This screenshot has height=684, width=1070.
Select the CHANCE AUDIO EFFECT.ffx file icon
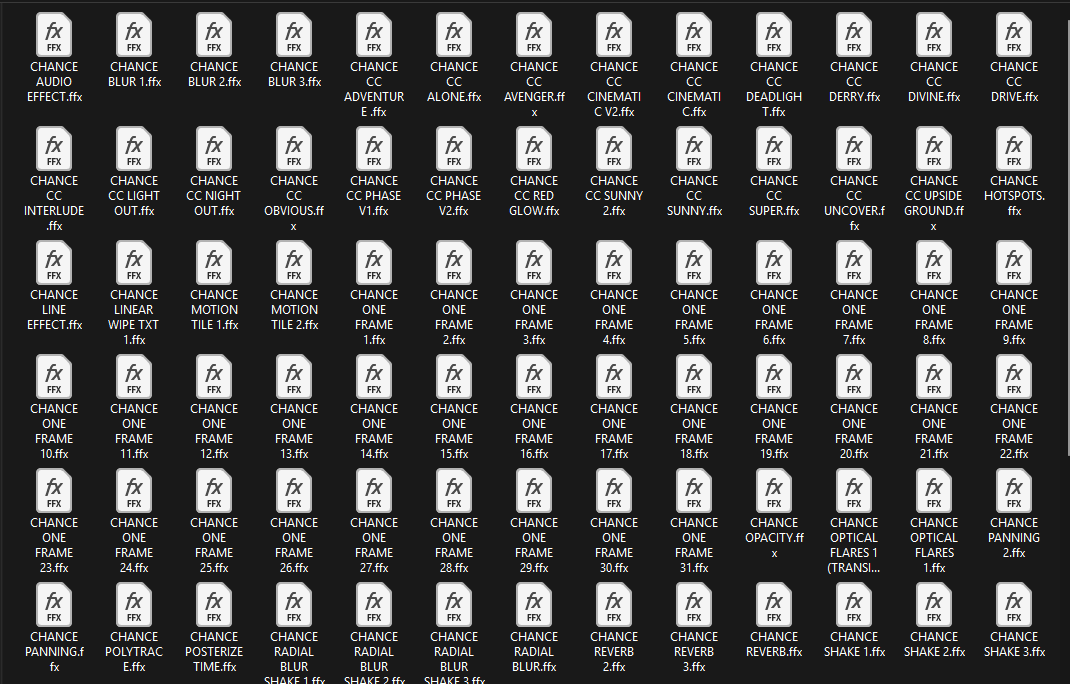54,34
